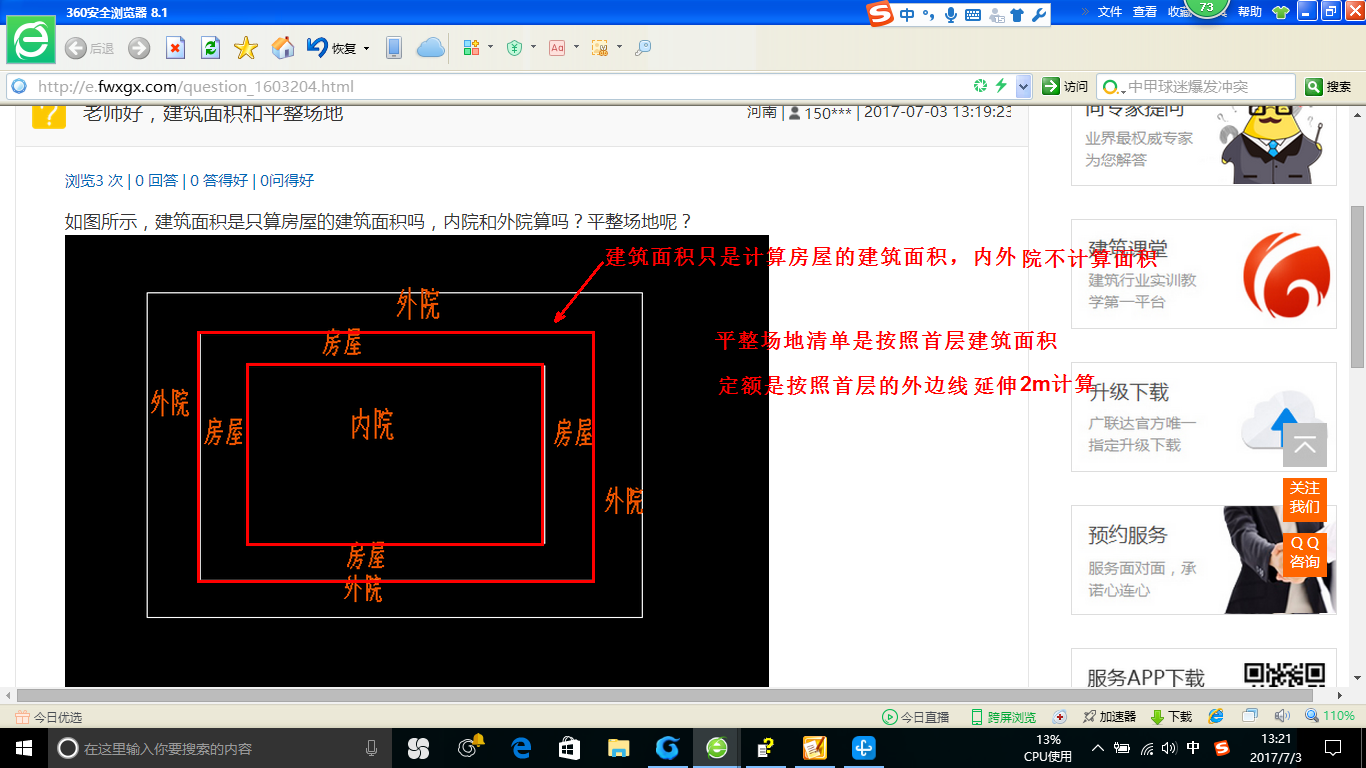Click the browser Back (后退) button
The image size is (1366, 768).
tap(89, 48)
